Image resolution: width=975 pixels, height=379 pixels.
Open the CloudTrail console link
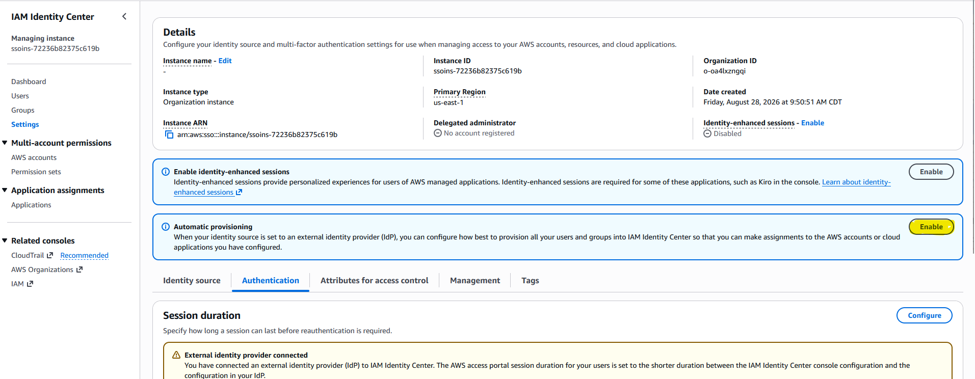tap(28, 255)
